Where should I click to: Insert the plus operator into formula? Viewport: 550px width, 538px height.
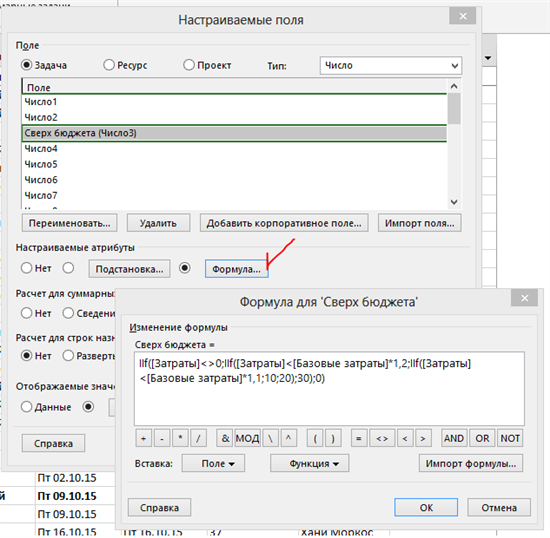pos(144,438)
